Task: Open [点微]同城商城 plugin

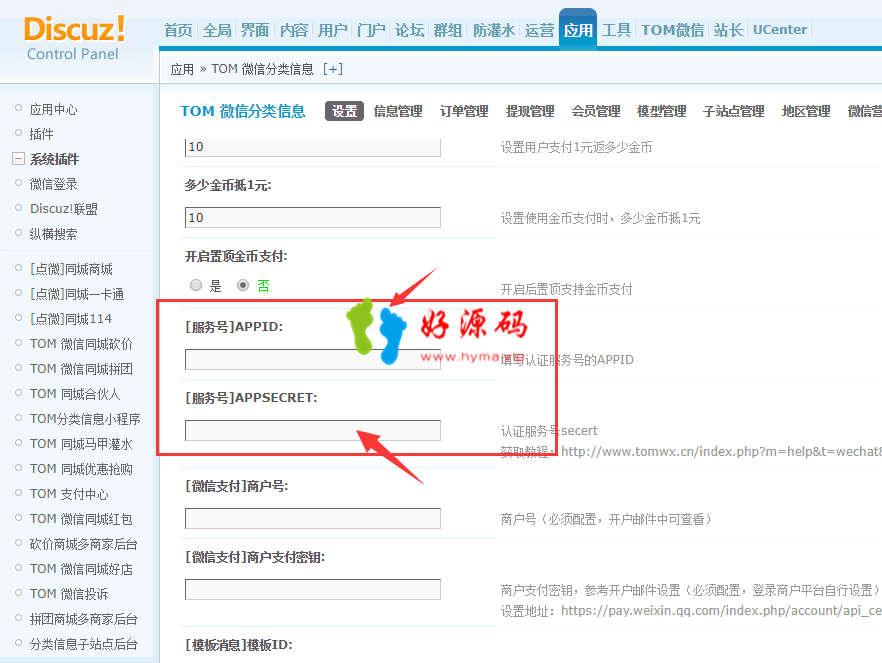Action: [x=71, y=269]
